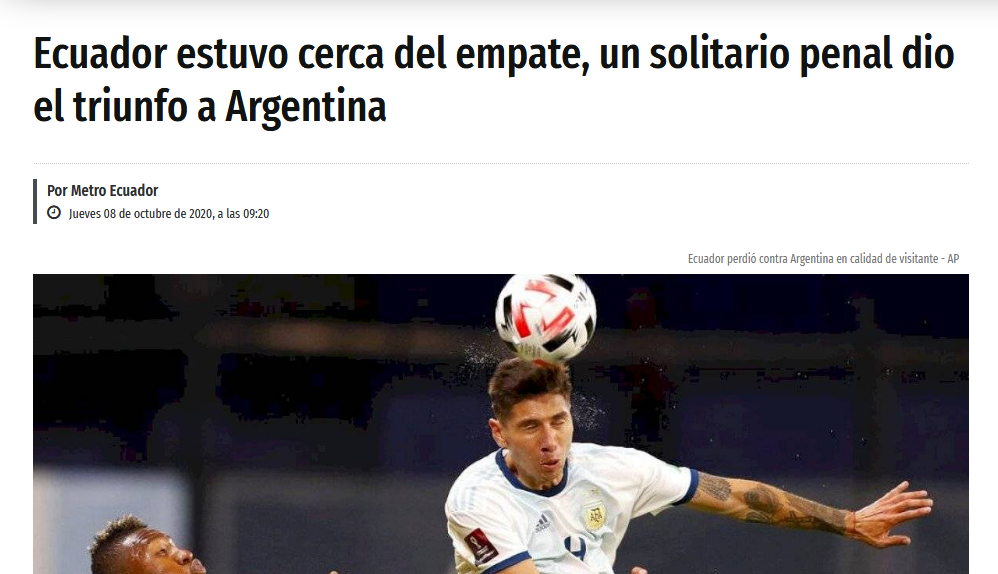
Task: Click the time 09:20 in the byline
Action: (256, 214)
